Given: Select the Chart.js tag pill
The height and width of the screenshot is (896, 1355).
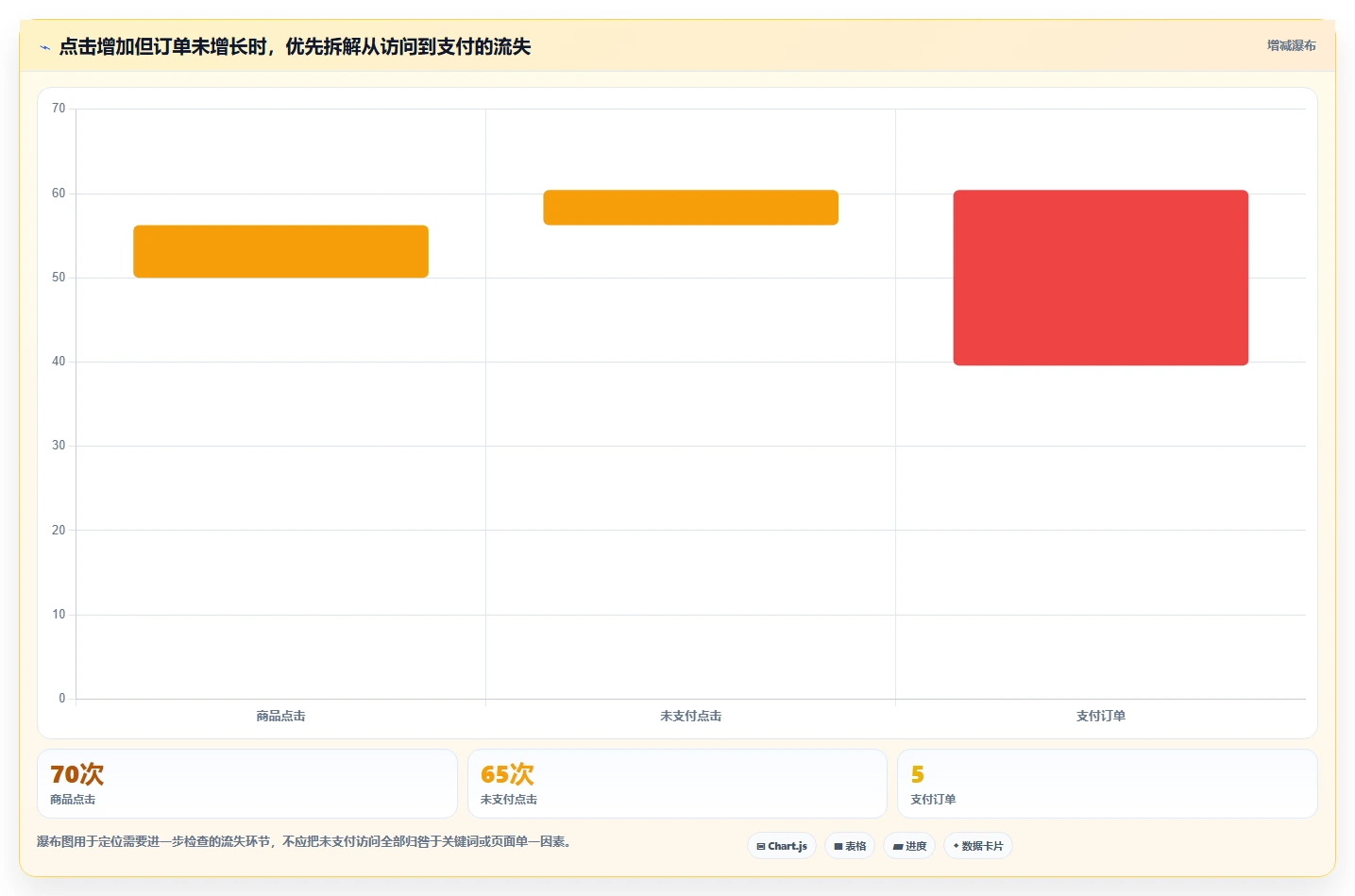Looking at the screenshot, I should click(782, 846).
